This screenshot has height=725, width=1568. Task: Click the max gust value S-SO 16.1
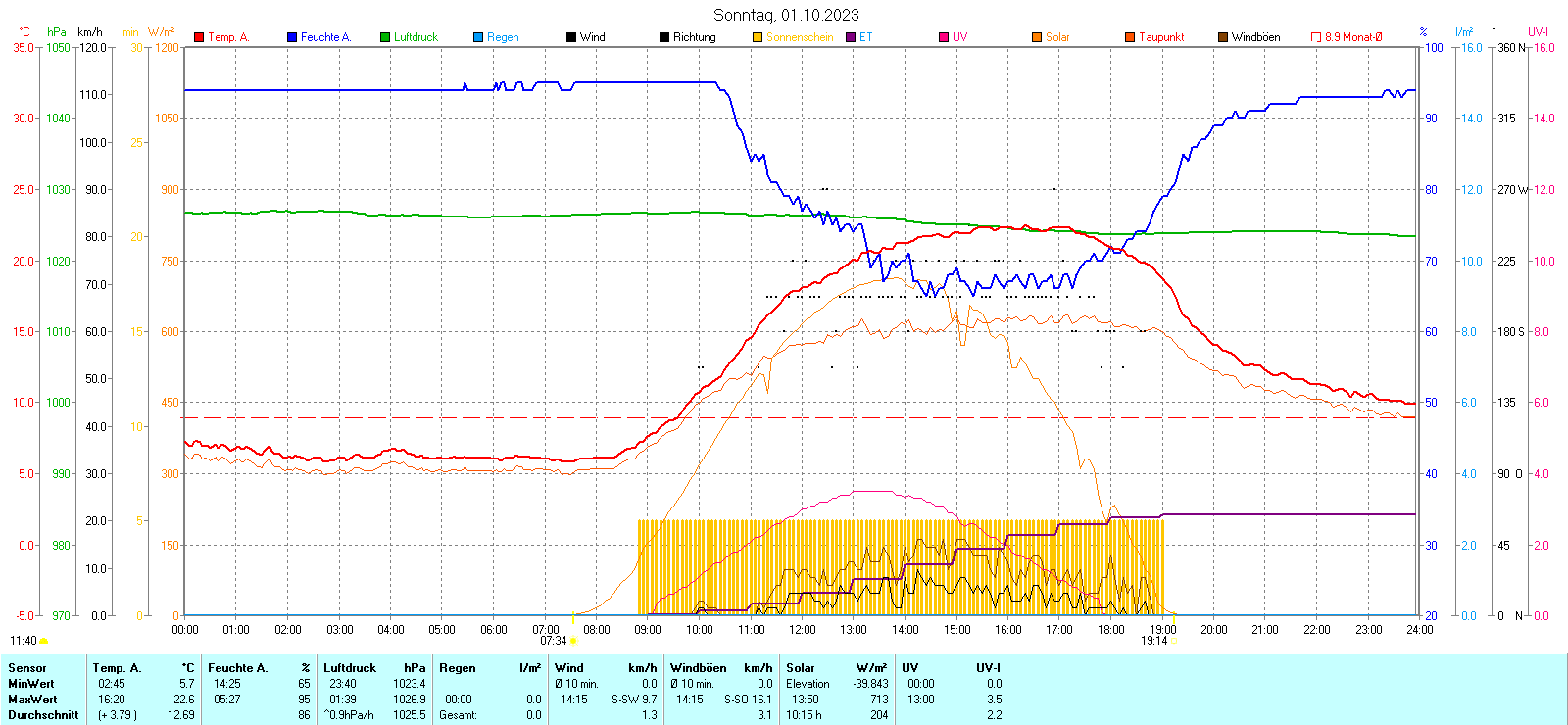tap(749, 700)
